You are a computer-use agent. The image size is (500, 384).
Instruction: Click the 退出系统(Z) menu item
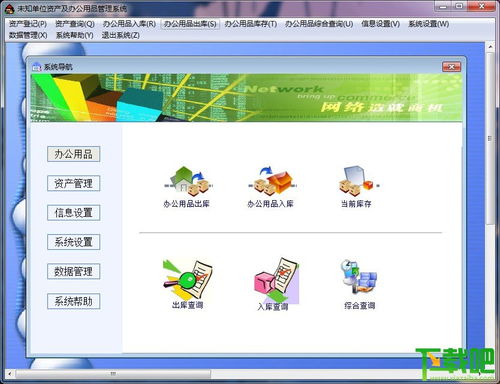pyautogui.click(x=121, y=35)
